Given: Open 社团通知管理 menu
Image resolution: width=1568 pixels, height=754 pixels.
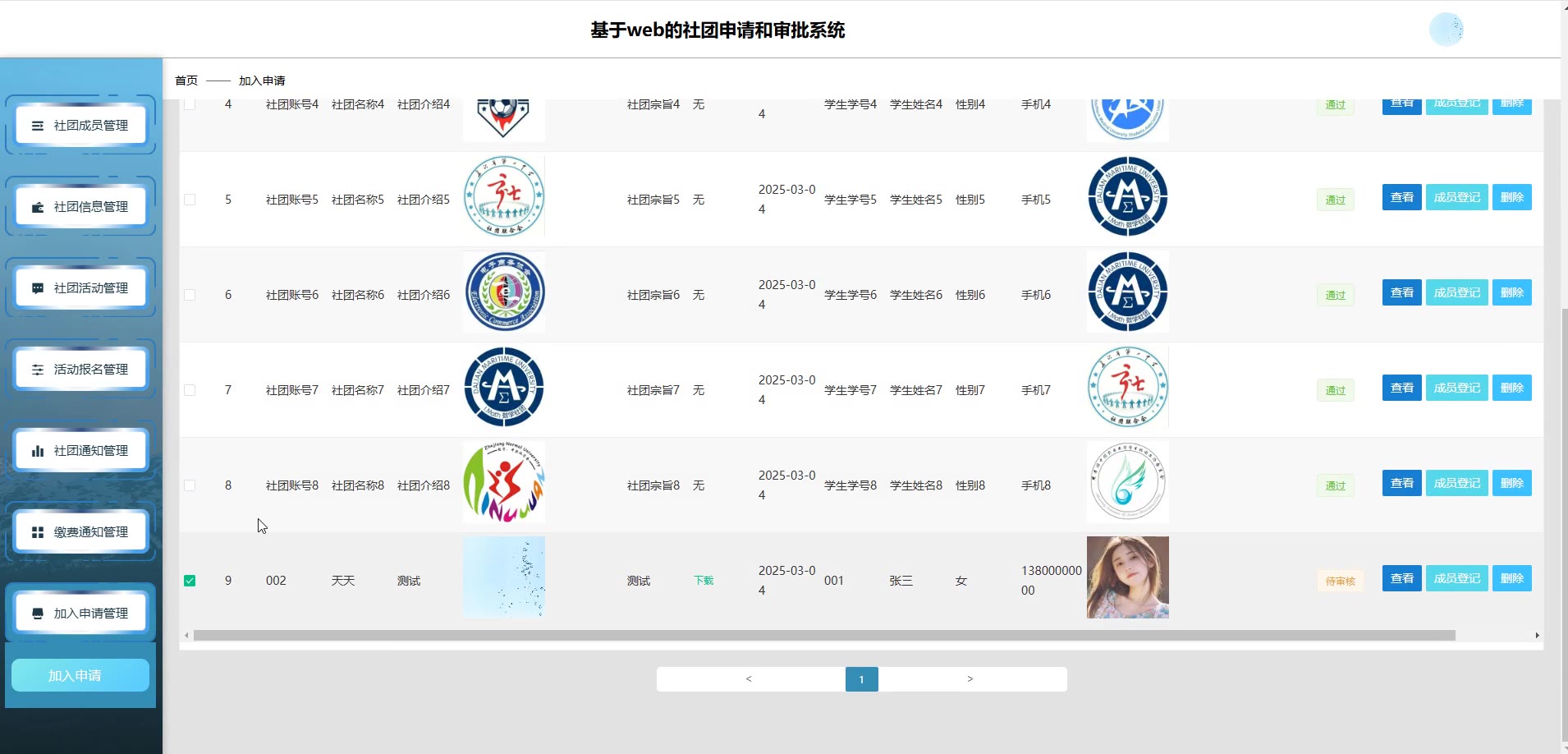Looking at the screenshot, I should point(80,451).
